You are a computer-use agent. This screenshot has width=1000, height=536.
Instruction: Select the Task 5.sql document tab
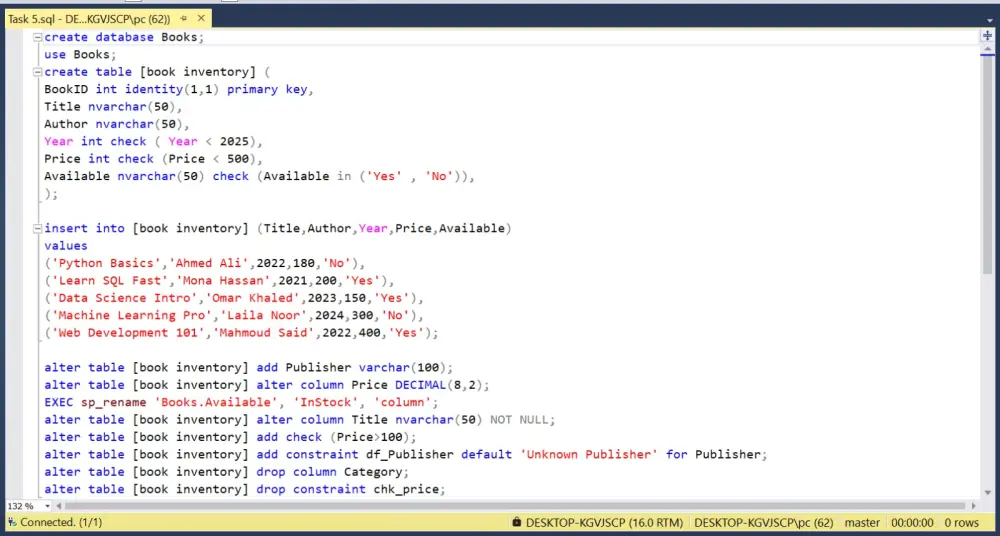pyautogui.click(x=89, y=19)
